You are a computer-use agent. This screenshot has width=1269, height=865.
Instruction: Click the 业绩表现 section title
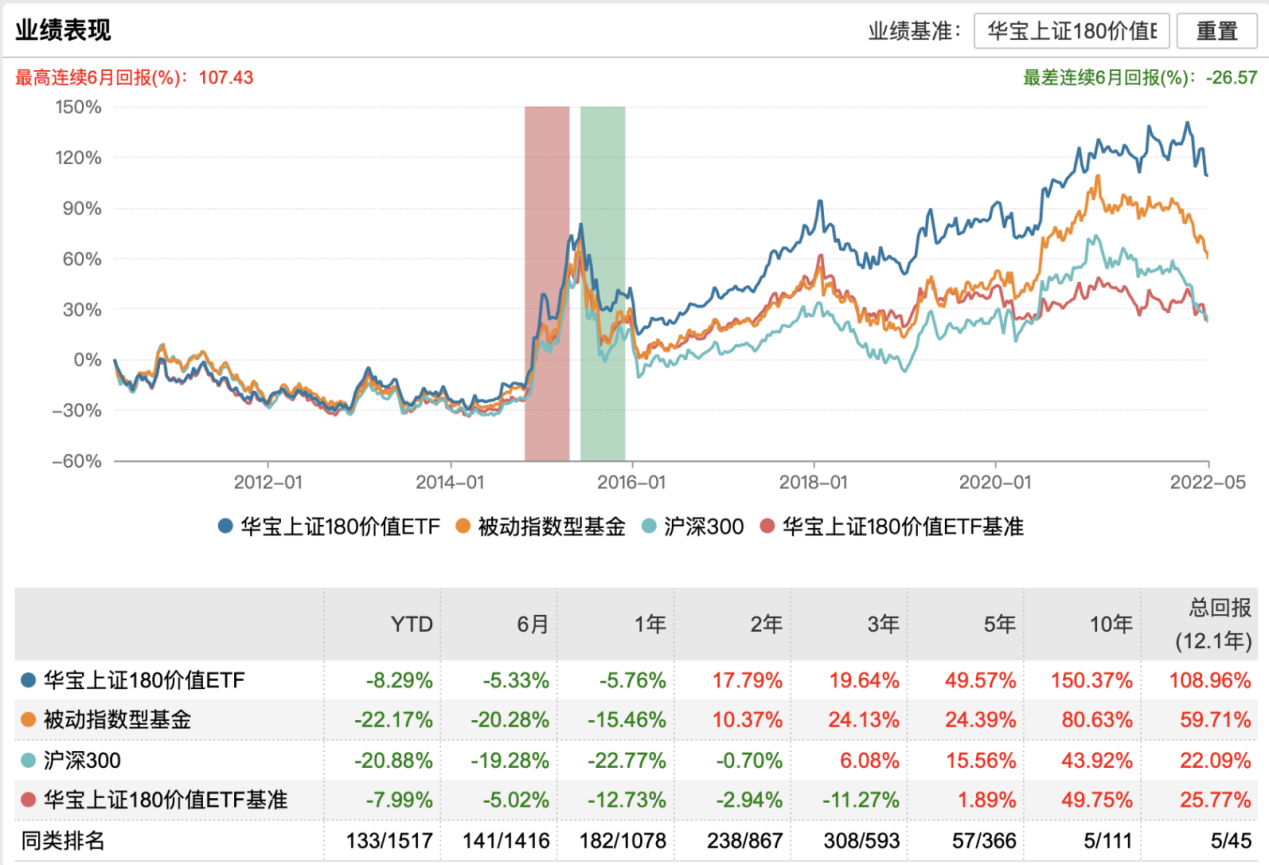coord(63,30)
